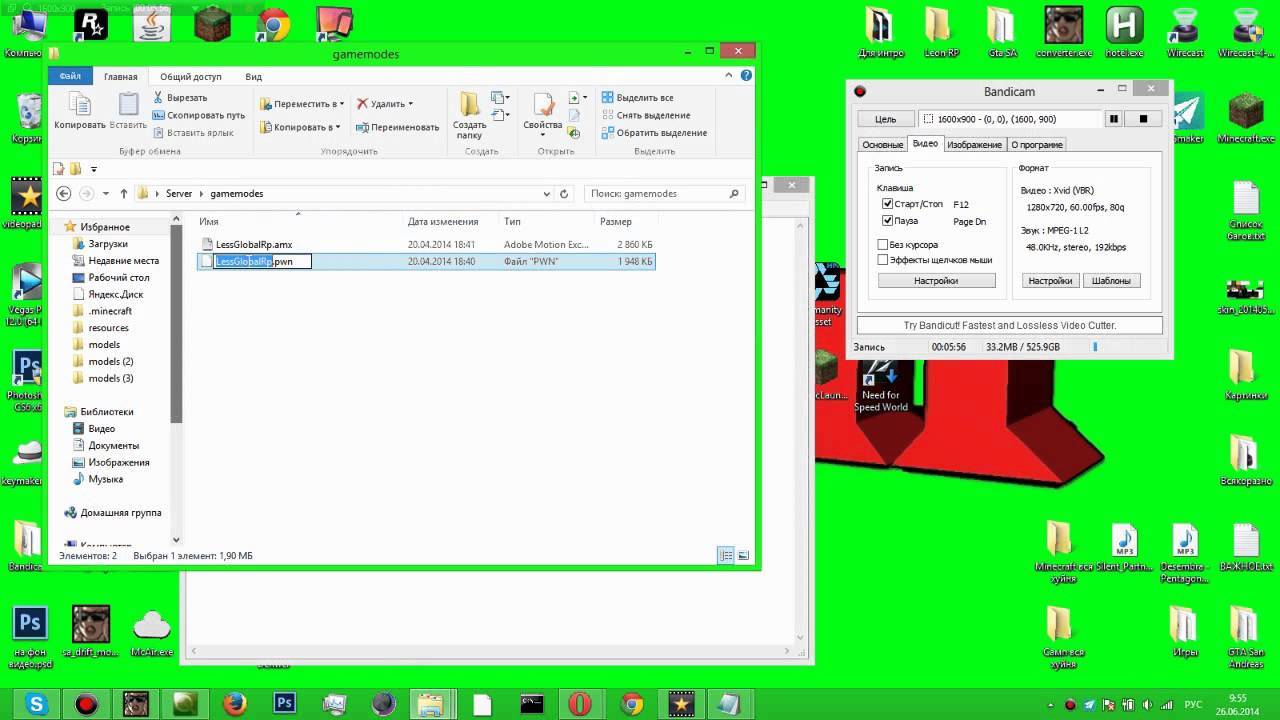Switch to details view in status bar
This screenshot has height=720, width=1280.
pyautogui.click(x=726, y=555)
